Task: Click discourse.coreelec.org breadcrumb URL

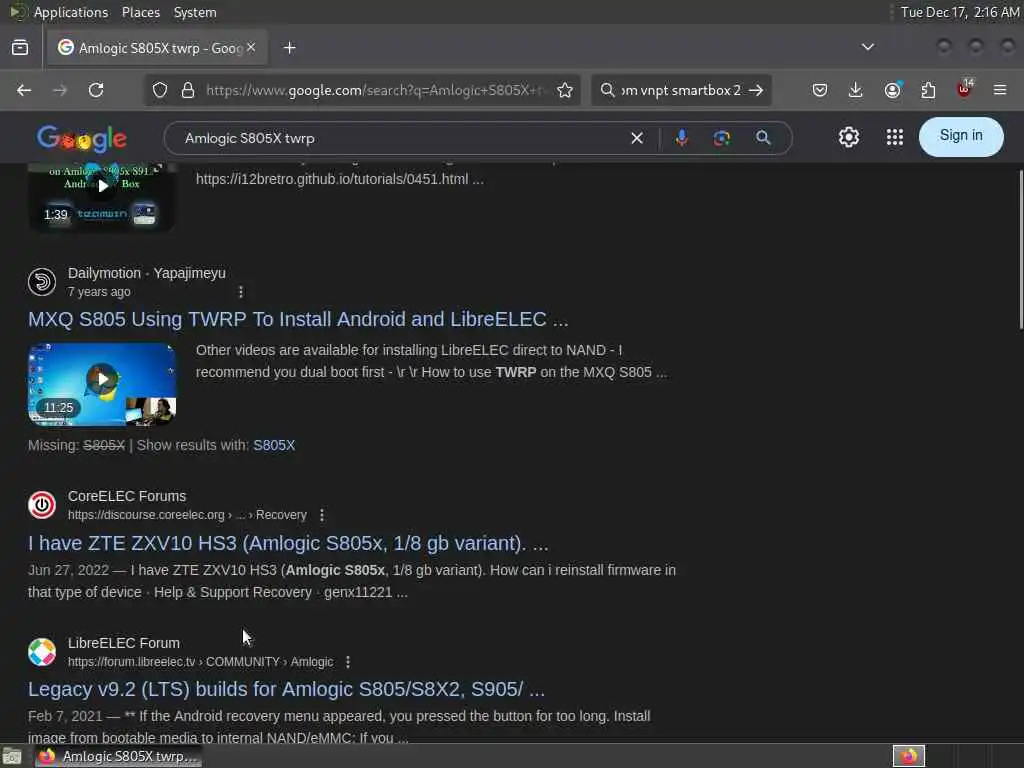Action: (187, 515)
